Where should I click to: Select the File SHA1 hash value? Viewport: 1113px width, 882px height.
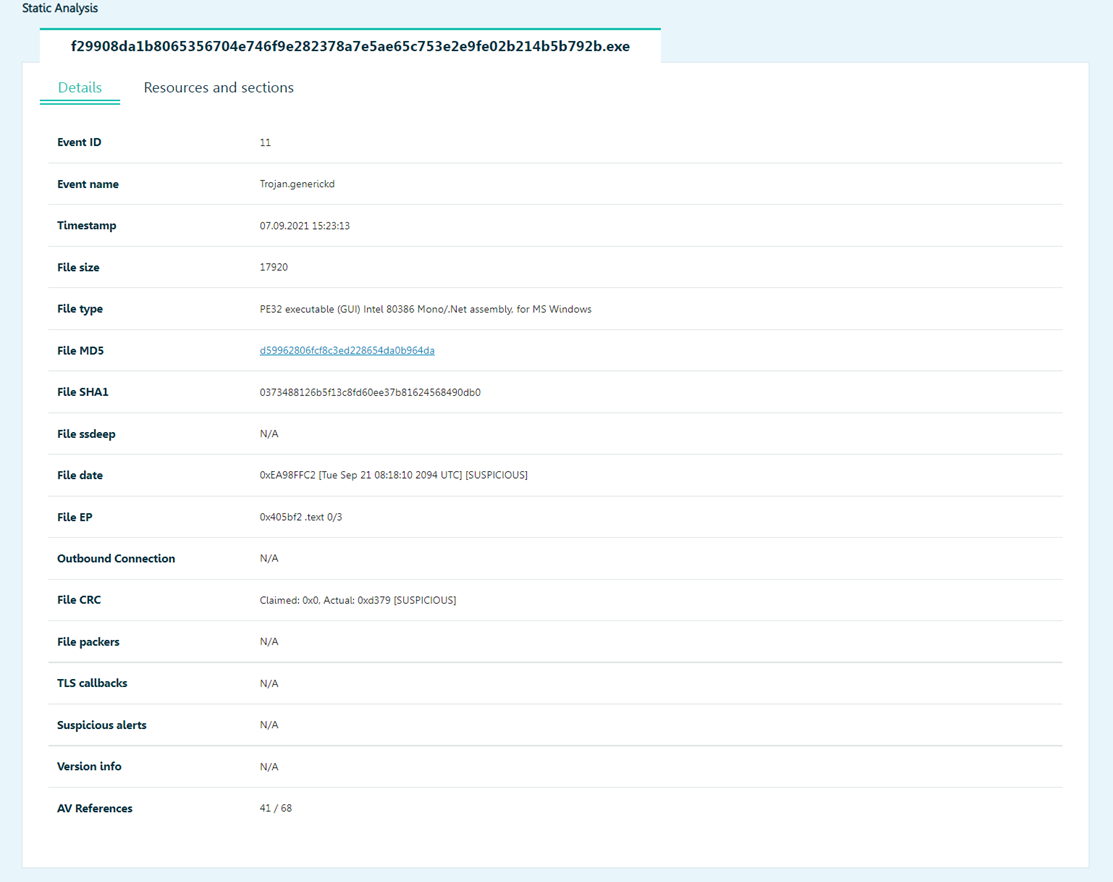[369, 393]
